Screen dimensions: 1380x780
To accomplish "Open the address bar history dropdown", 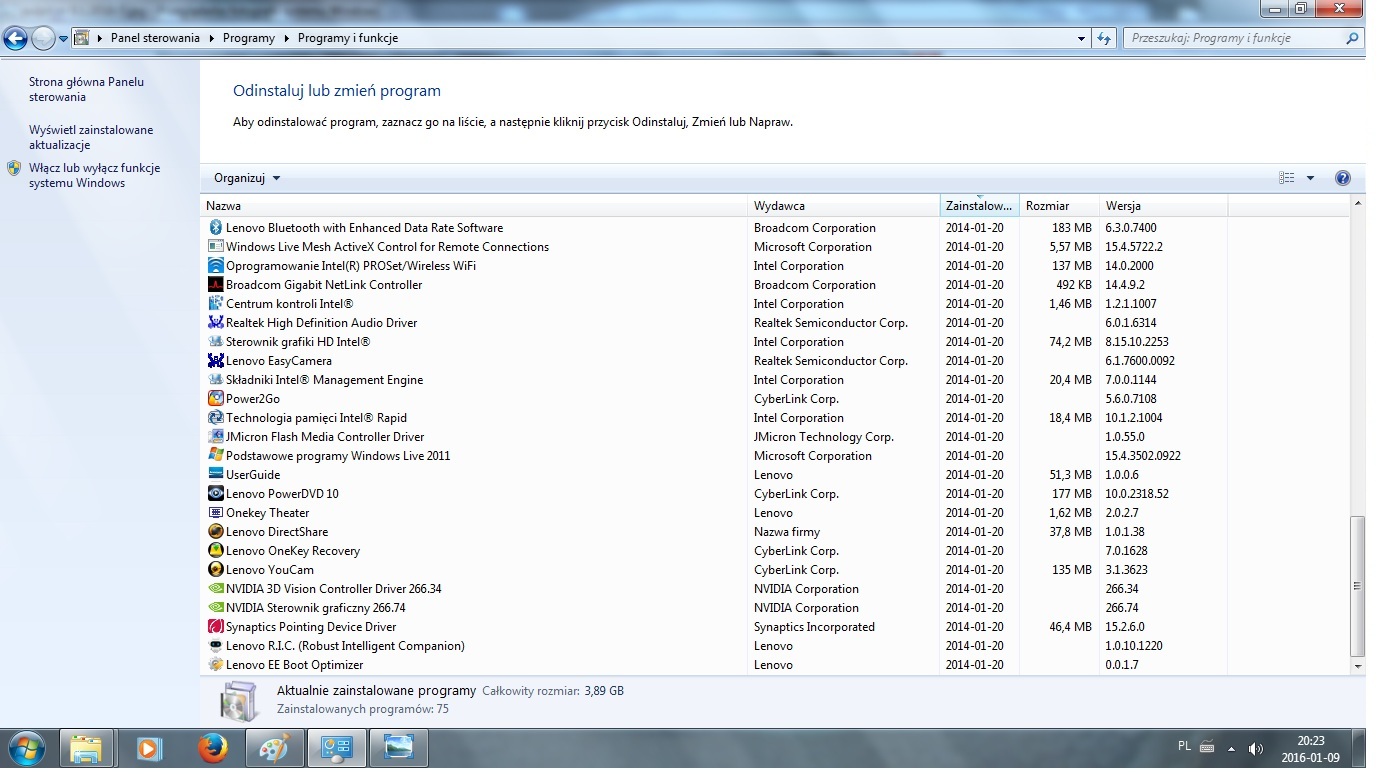I will [x=1082, y=39].
